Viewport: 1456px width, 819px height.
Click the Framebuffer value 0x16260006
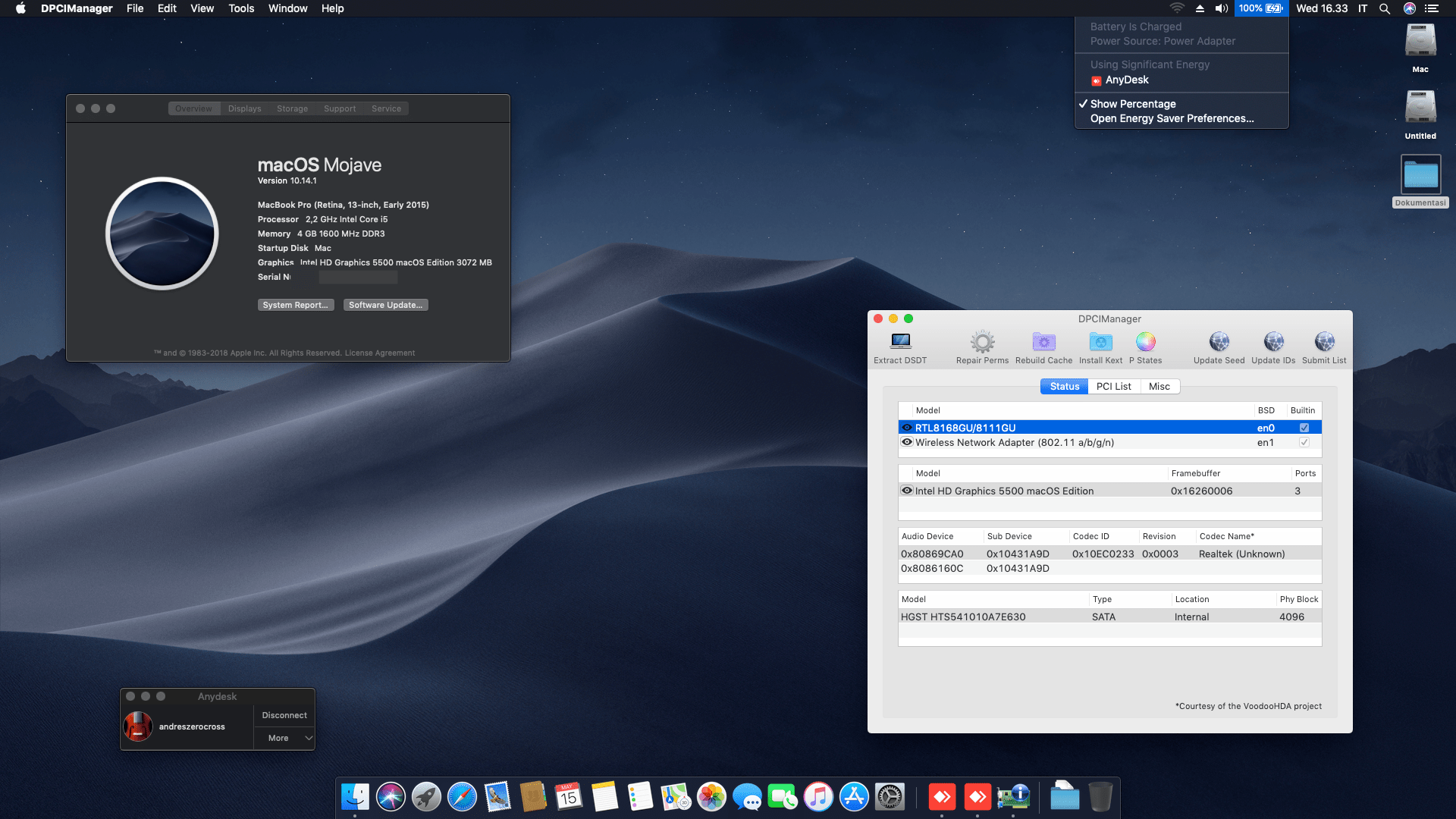(x=1201, y=491)
